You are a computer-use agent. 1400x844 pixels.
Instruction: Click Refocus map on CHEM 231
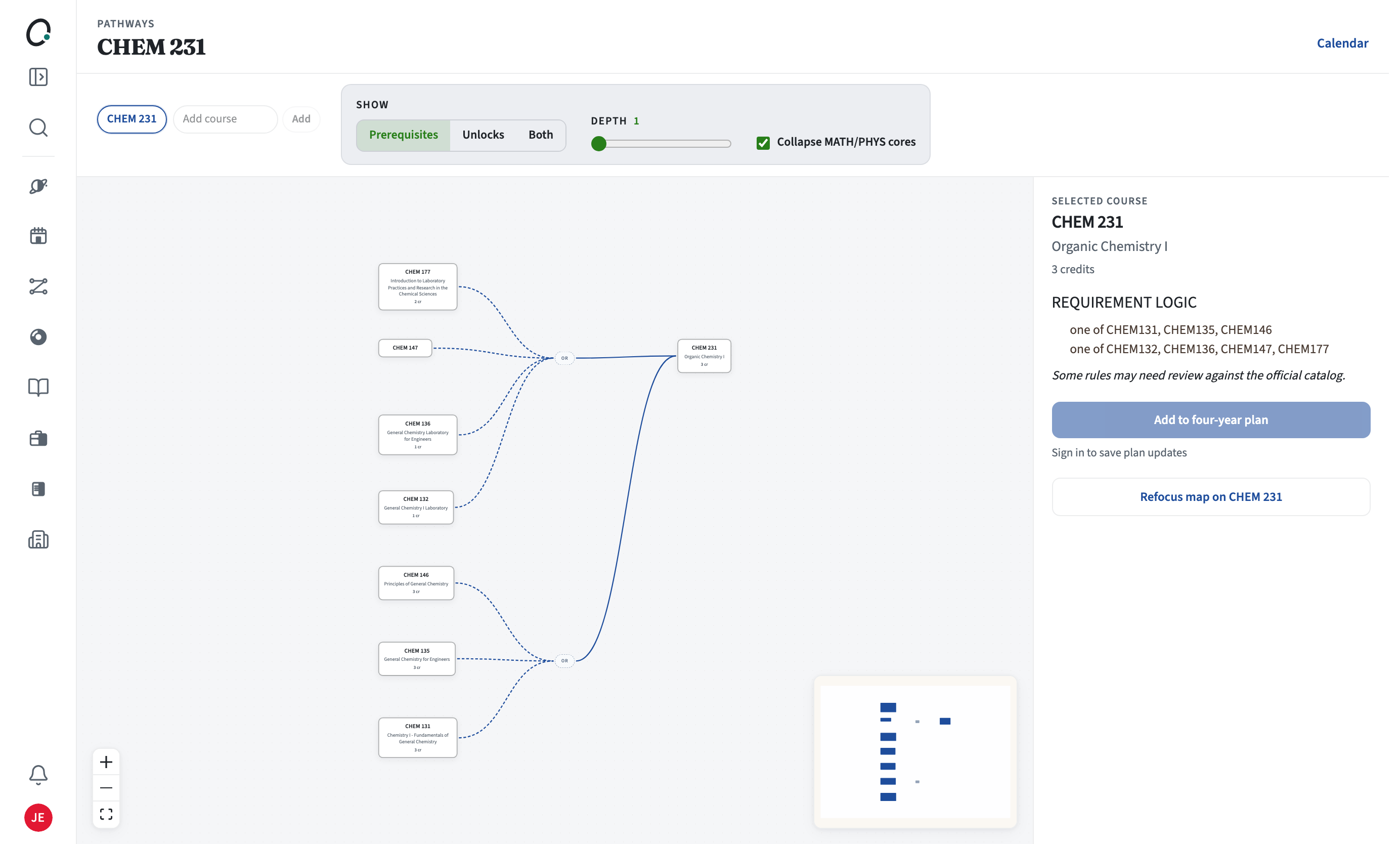pyautogui.click(x=1211, y=497)
